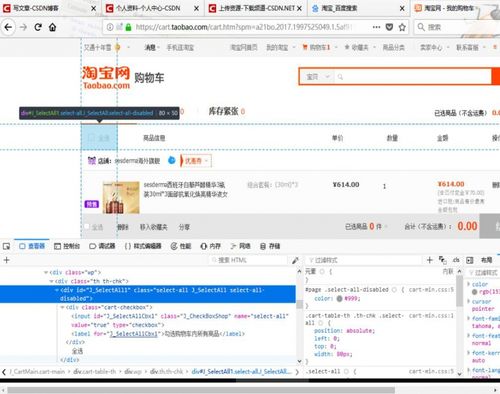Image resolution: width=500 pixels, height=394 pixels.
Task: Collapse the div class="wp" node
Action: pos(46,272)
